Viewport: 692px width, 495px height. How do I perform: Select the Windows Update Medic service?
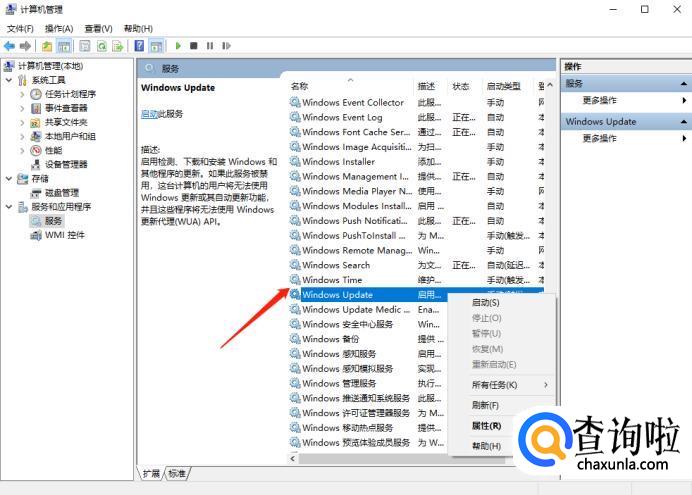[x=356, y=310]
